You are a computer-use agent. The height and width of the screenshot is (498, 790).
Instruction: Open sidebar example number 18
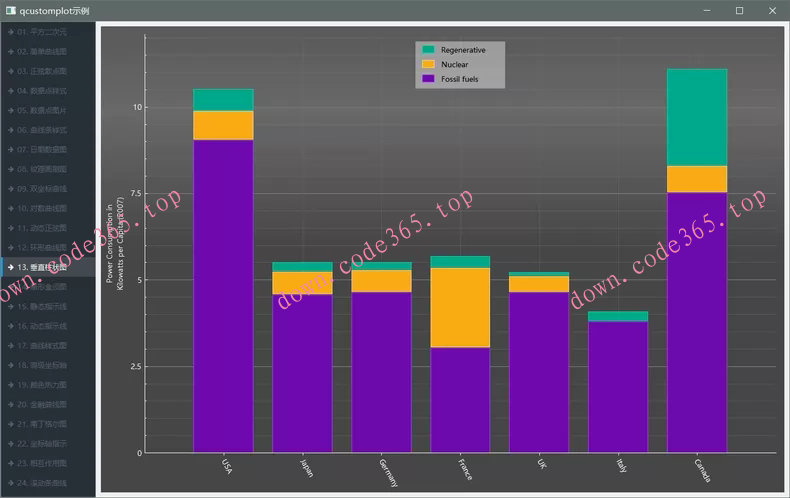click(47, 365)
